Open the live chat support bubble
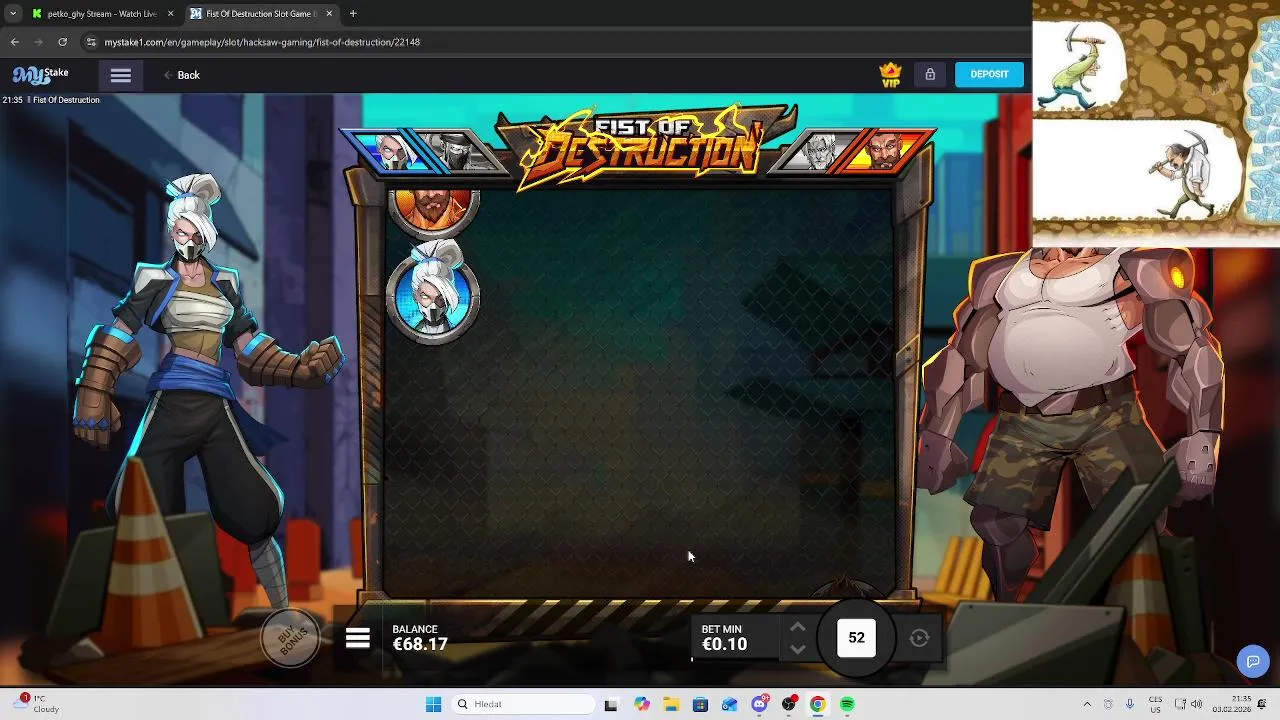 coord(1252,661)
